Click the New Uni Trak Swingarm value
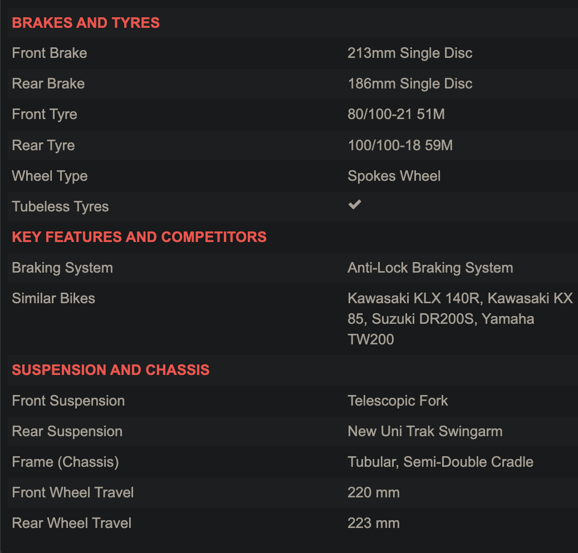The width and height of the screenshot is (578, 553). click(x=425, y=431)
